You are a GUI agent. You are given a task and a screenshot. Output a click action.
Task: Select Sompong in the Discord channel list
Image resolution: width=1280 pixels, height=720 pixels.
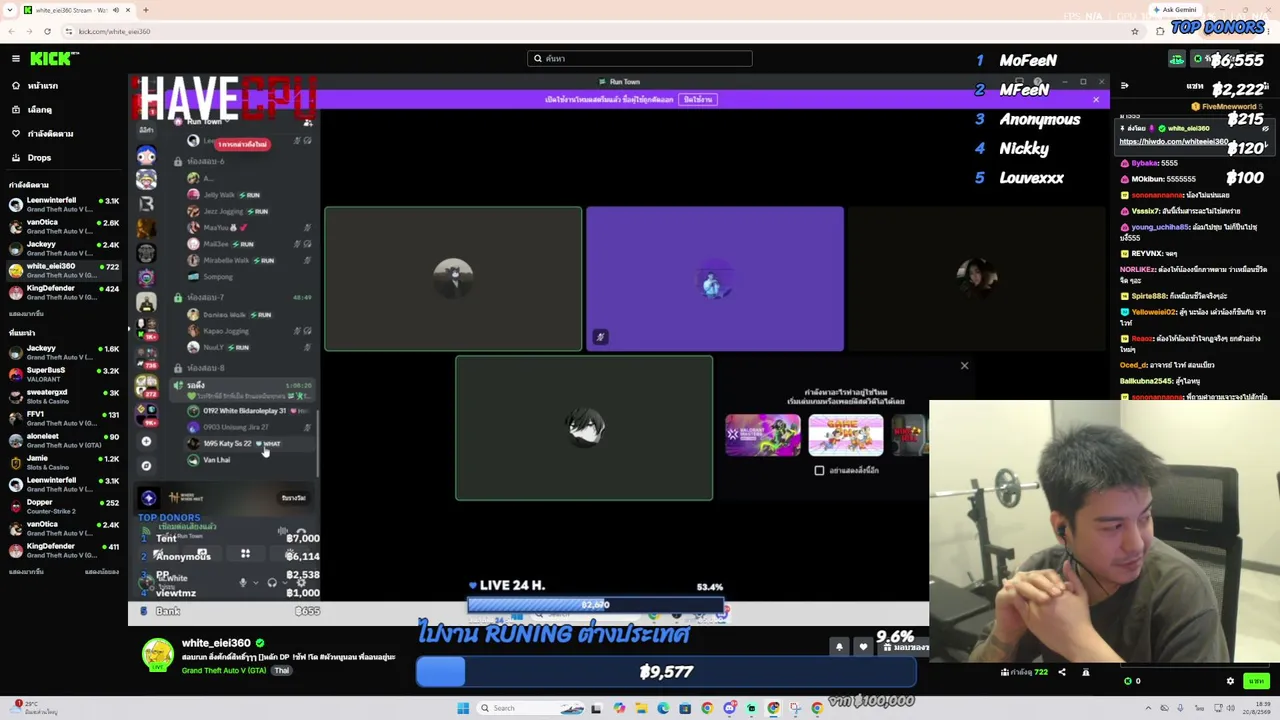[218, 277]
